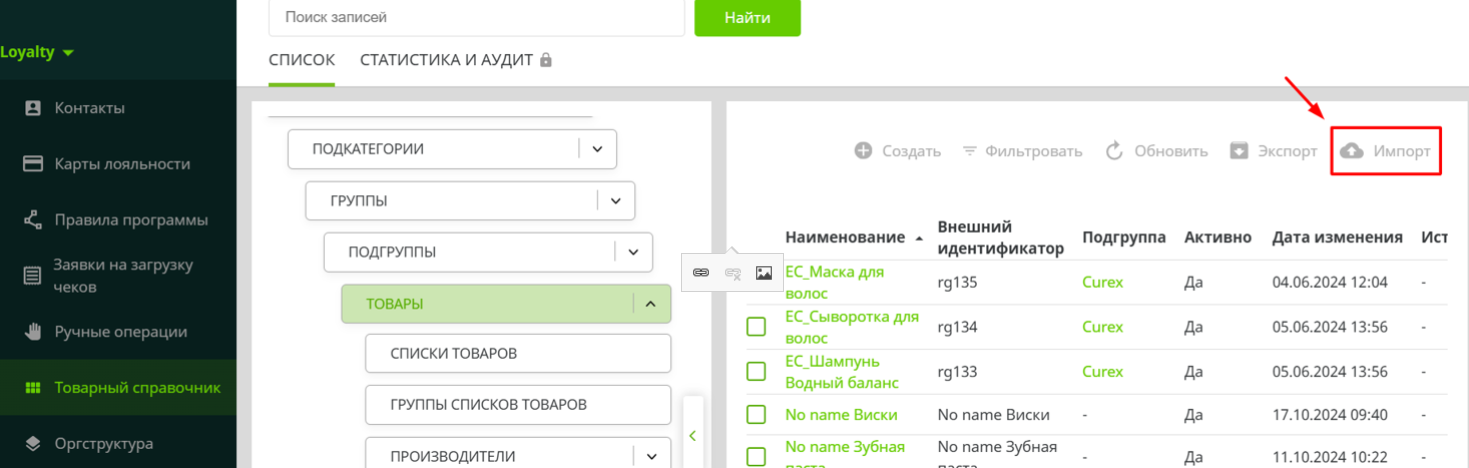
Task: Open Контакты via its sidebar icon
Action: click(33, 108)
